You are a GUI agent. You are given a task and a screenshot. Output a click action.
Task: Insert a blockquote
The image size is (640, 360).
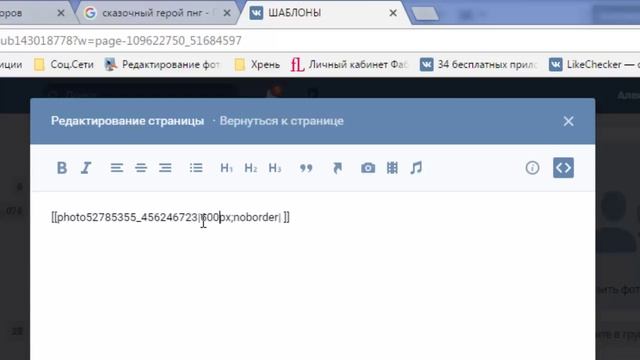coord(306,168)
